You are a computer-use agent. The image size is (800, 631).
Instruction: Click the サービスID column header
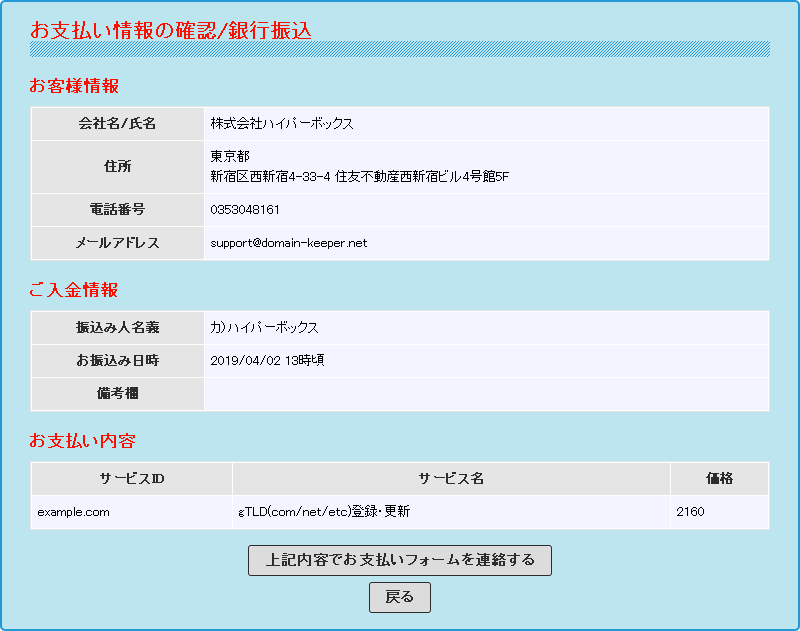[x=132, y=478]
